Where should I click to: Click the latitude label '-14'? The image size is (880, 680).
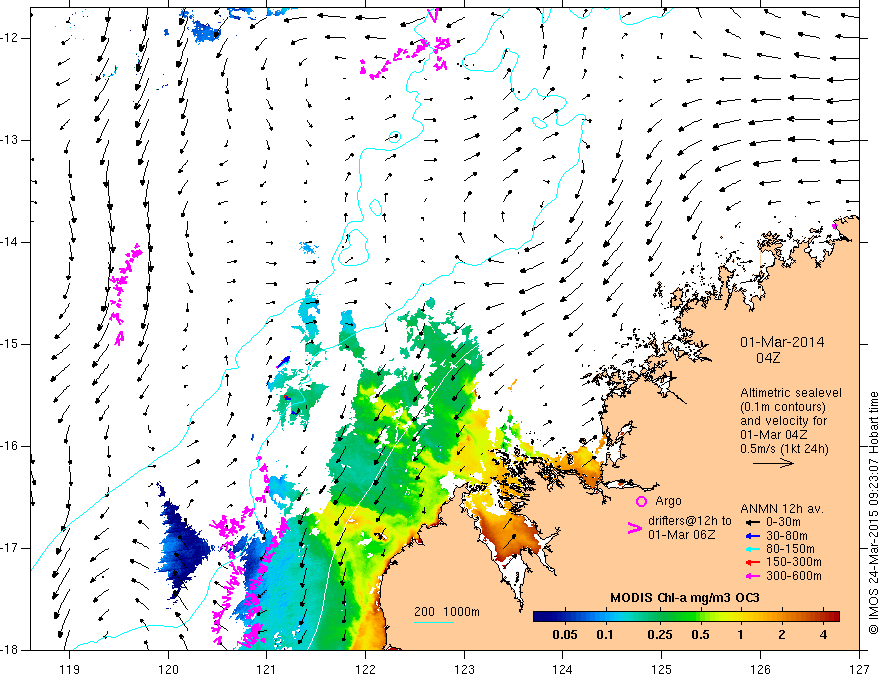tap(10, 242)
